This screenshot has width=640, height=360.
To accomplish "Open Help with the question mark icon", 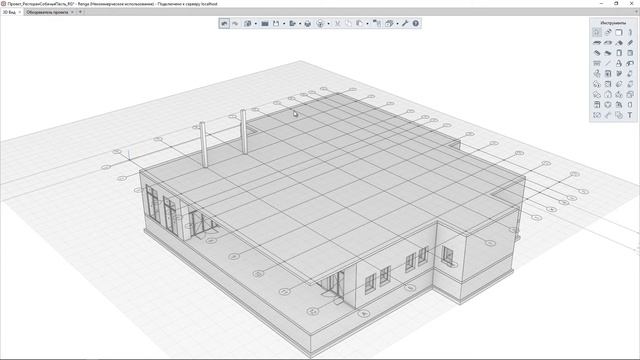I will (x=416, y=24).
